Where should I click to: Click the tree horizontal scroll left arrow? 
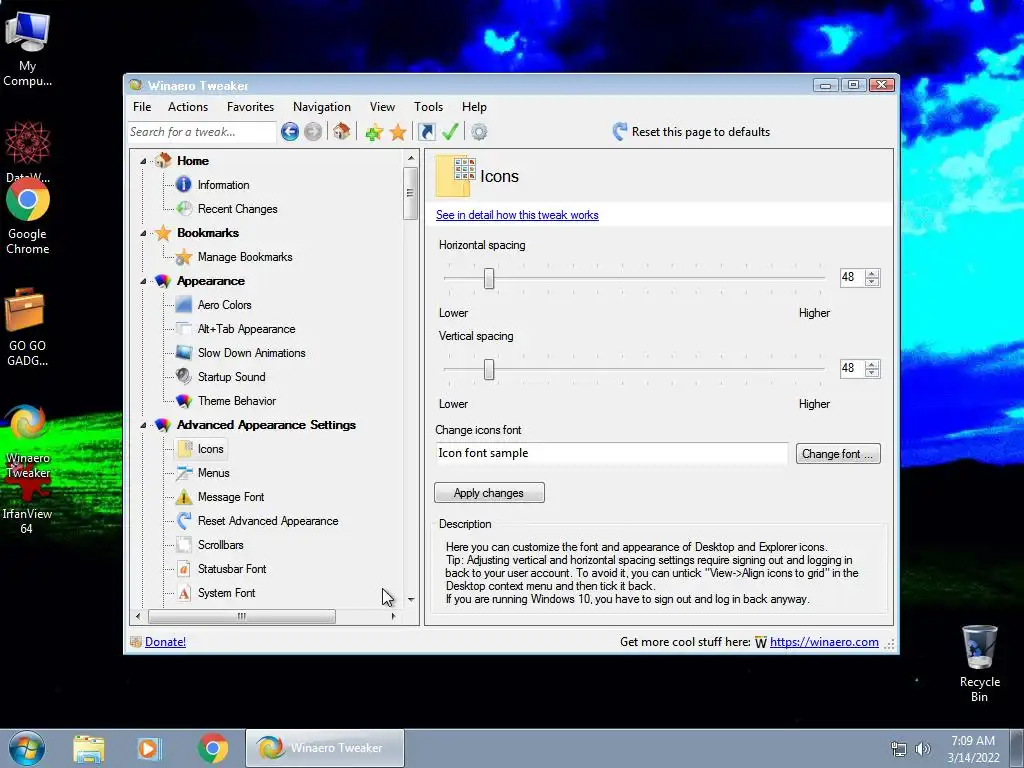138,616
